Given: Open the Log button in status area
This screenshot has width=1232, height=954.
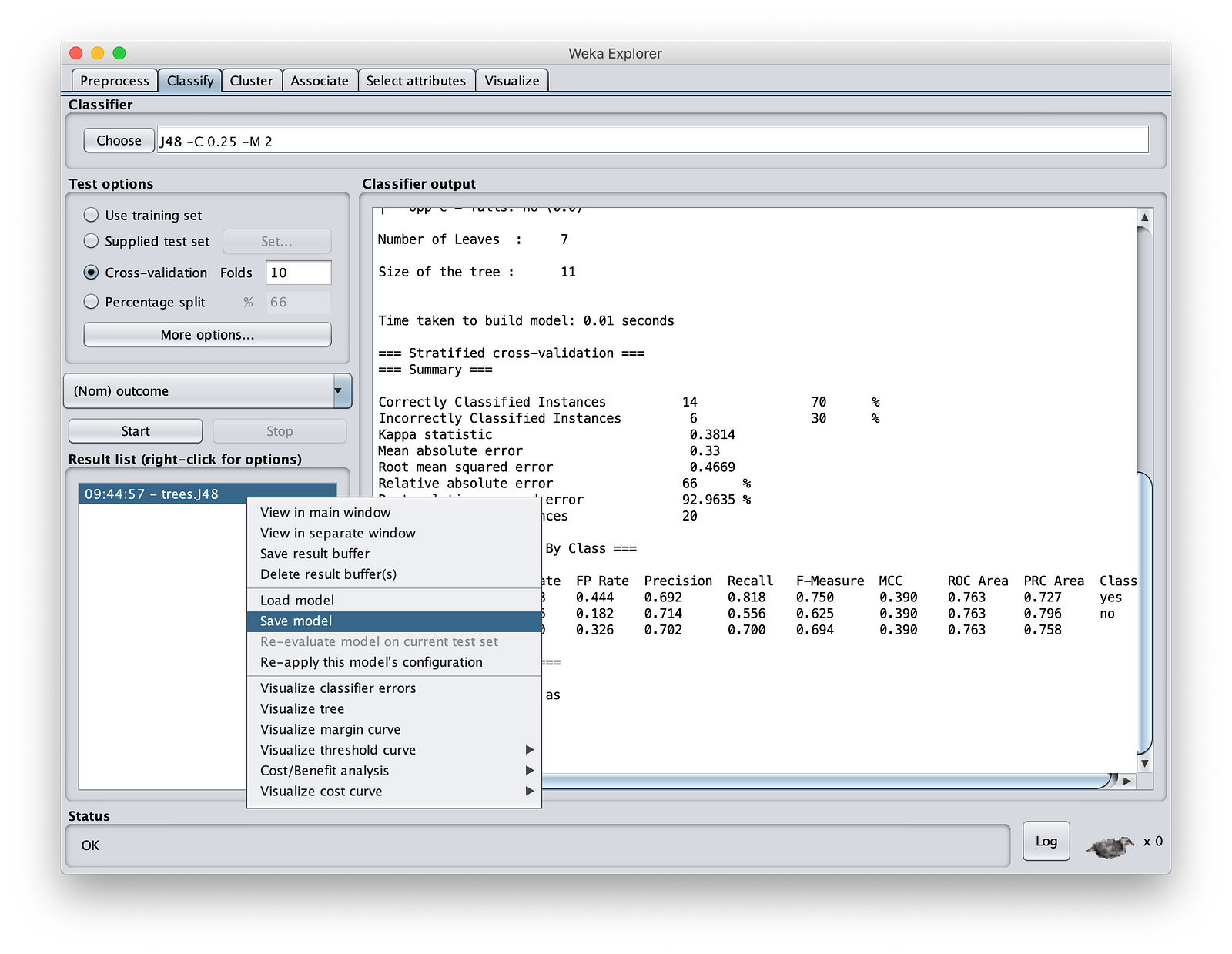Looking at the screenshot, I should (x=1046, y=841).
